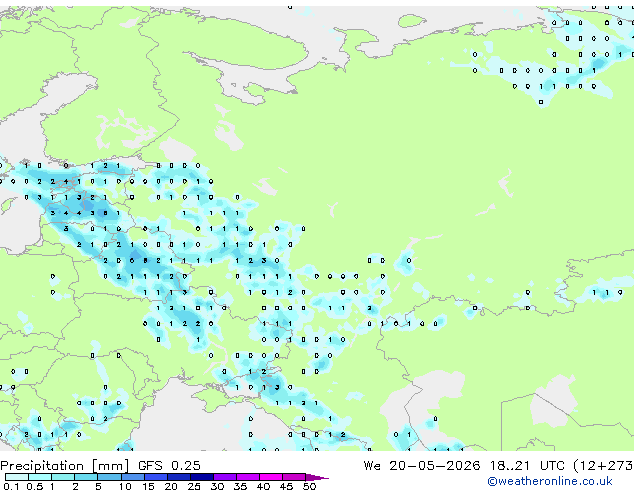Image resolution: width=634 pixels, height=490 pixels.
Task: Click the '0.1' legend scale label
Action: pos(11,486)
